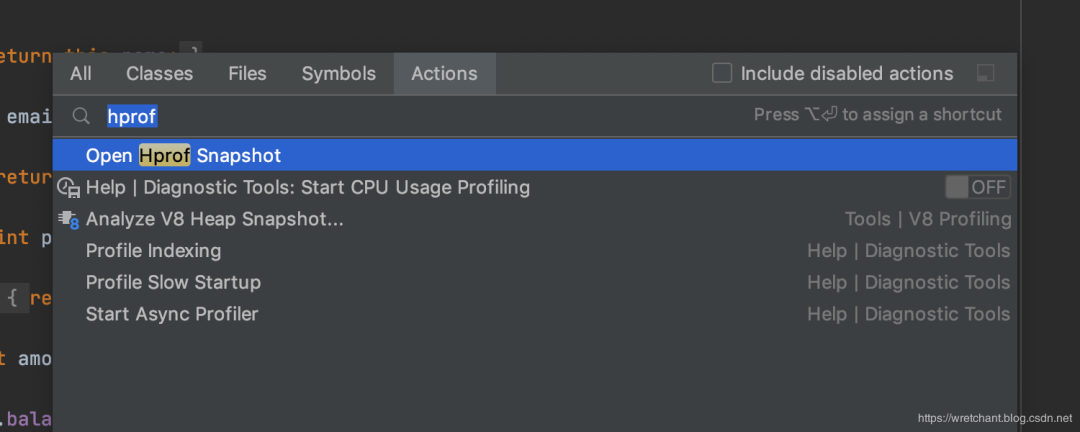Switch to the Classes tab
The width and height of the screenshot is (1080, 432).
coord(160,74)
